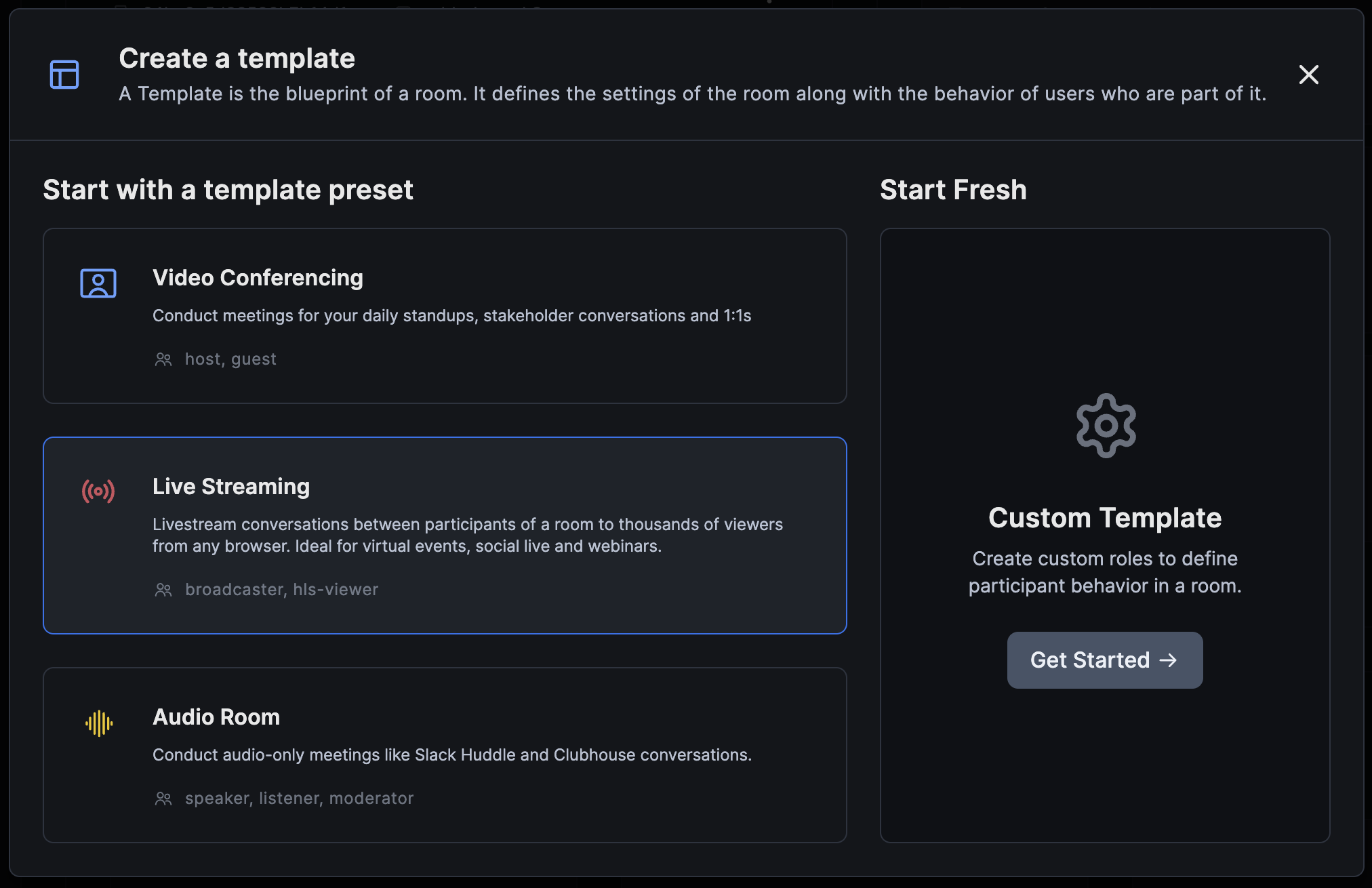Click the broadcaster, hls-viewer roles text
1372x888 pixels.
click(x=281, y=590)
